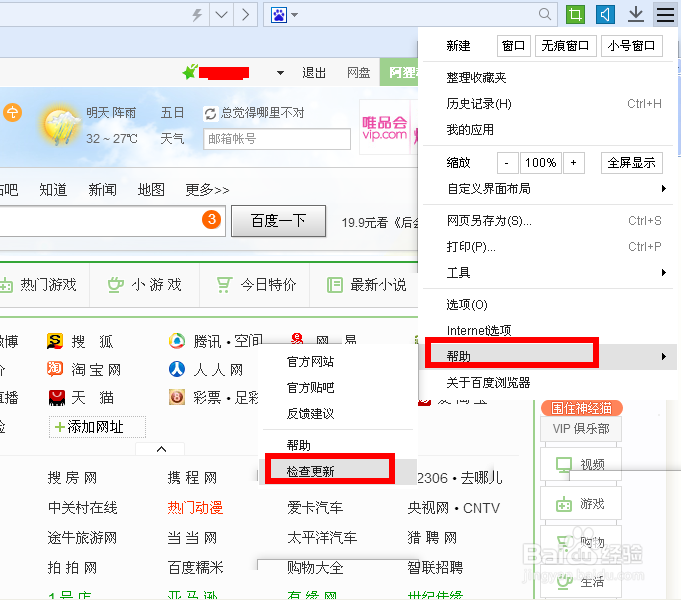This screenshot has height=600, width=681.
Task: Click the 淘宝网 site icon
Action: [x=55, y=369]
